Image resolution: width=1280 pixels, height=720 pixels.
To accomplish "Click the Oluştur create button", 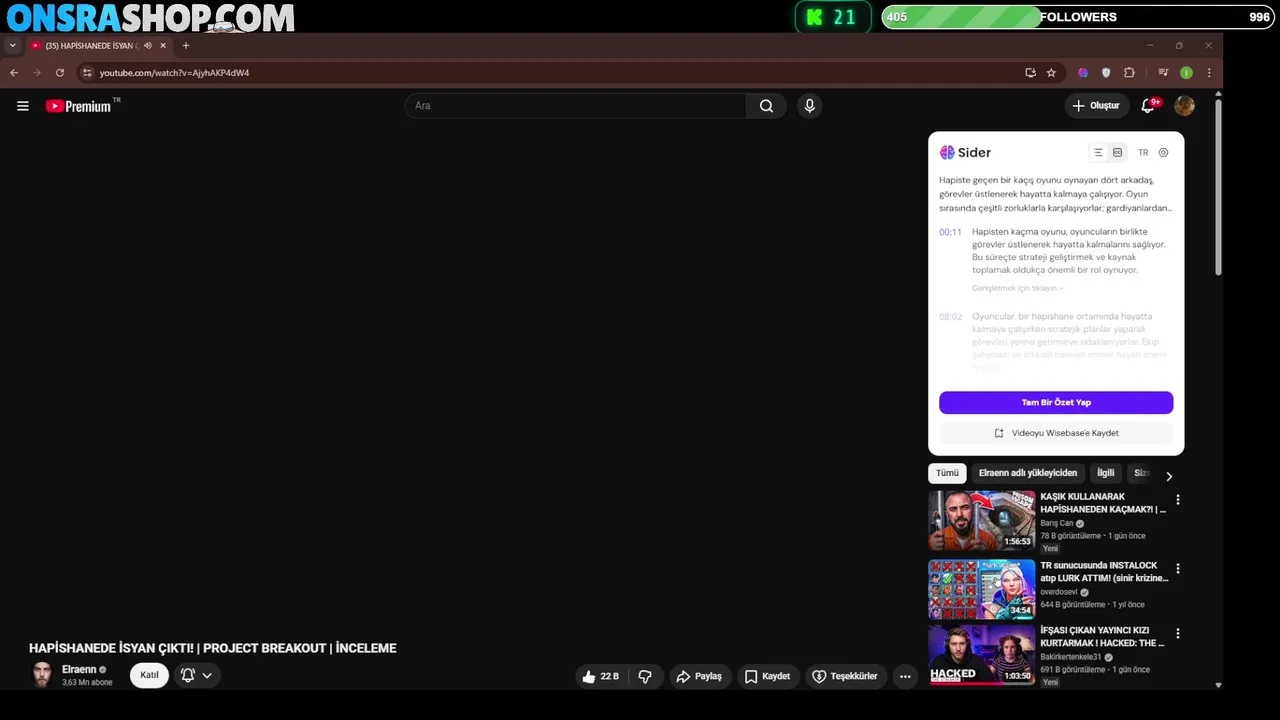I will pos(1097,105).
